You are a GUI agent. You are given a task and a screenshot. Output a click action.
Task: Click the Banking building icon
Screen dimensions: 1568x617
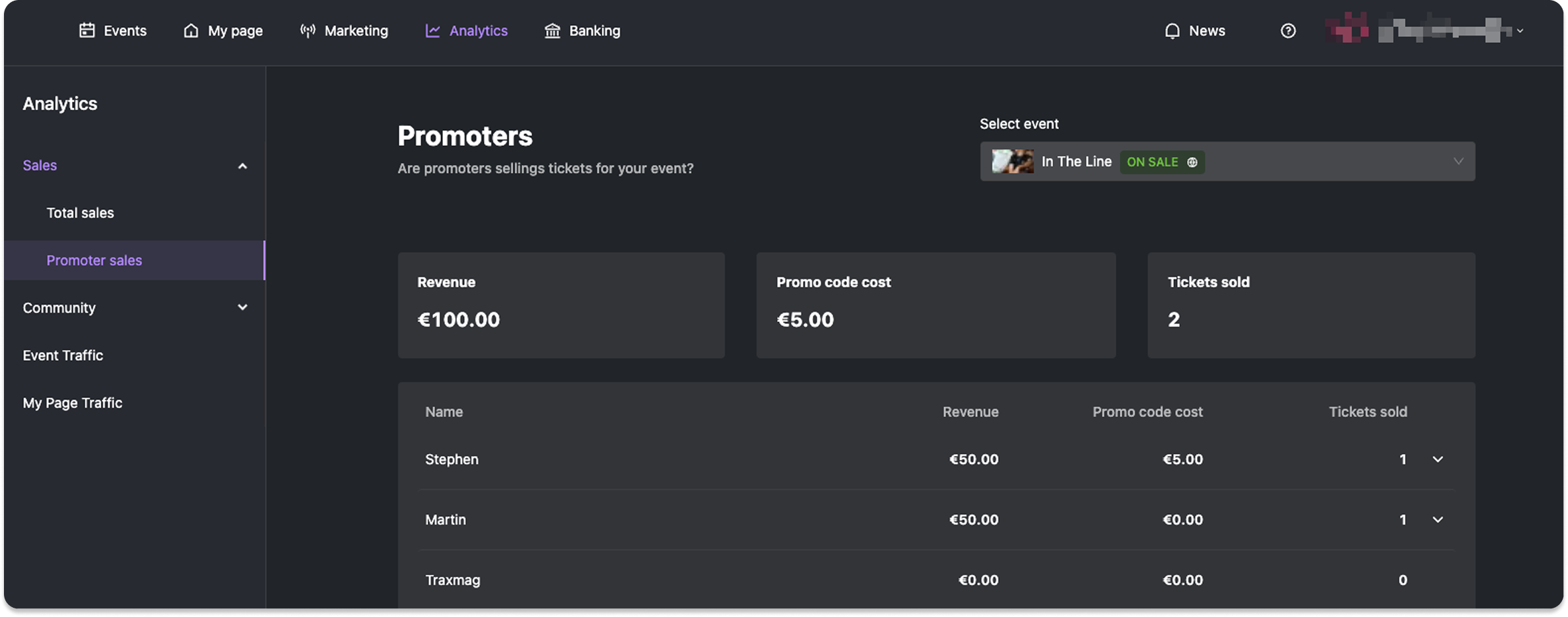click(x=553, y=30)
